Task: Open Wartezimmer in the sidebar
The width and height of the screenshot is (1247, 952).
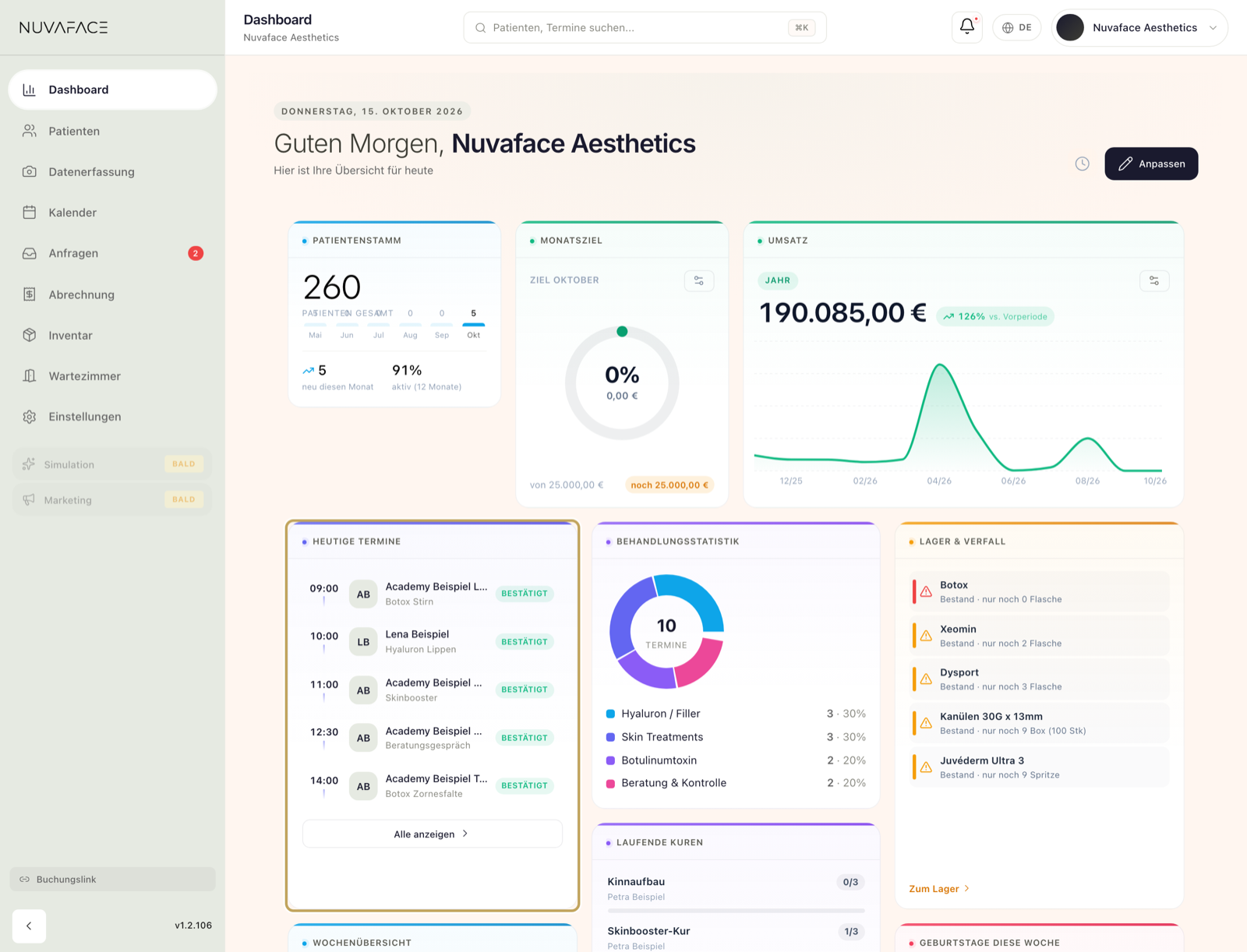Action: [112, 376]
